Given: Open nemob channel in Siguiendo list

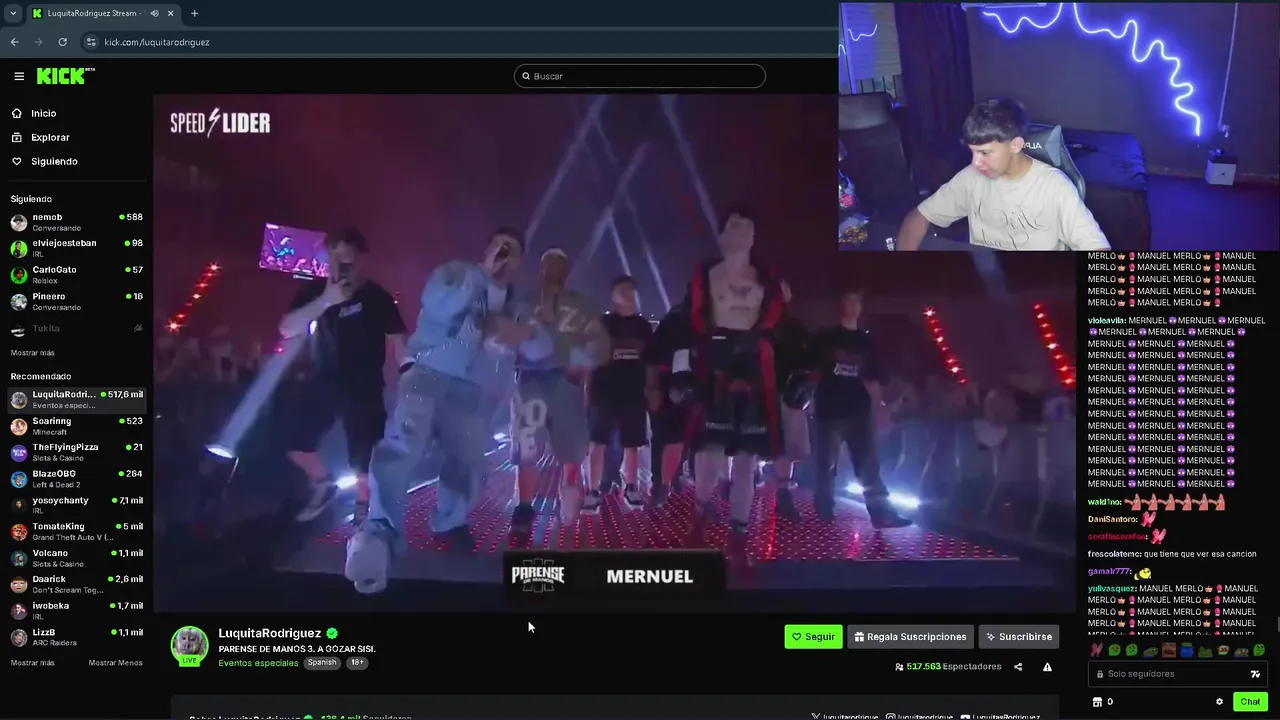Looking at the screenshot, I should (x=76, y=222).
